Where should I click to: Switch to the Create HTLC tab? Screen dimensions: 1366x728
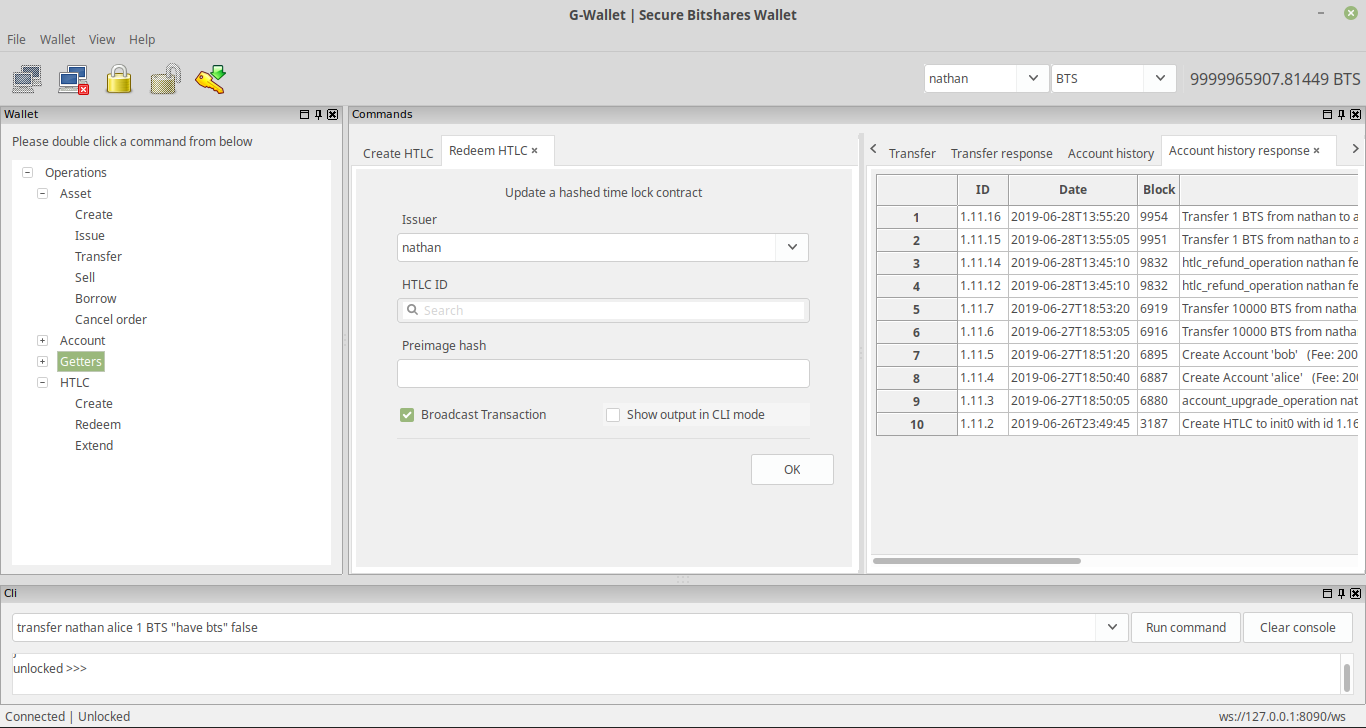click(398, 153)
